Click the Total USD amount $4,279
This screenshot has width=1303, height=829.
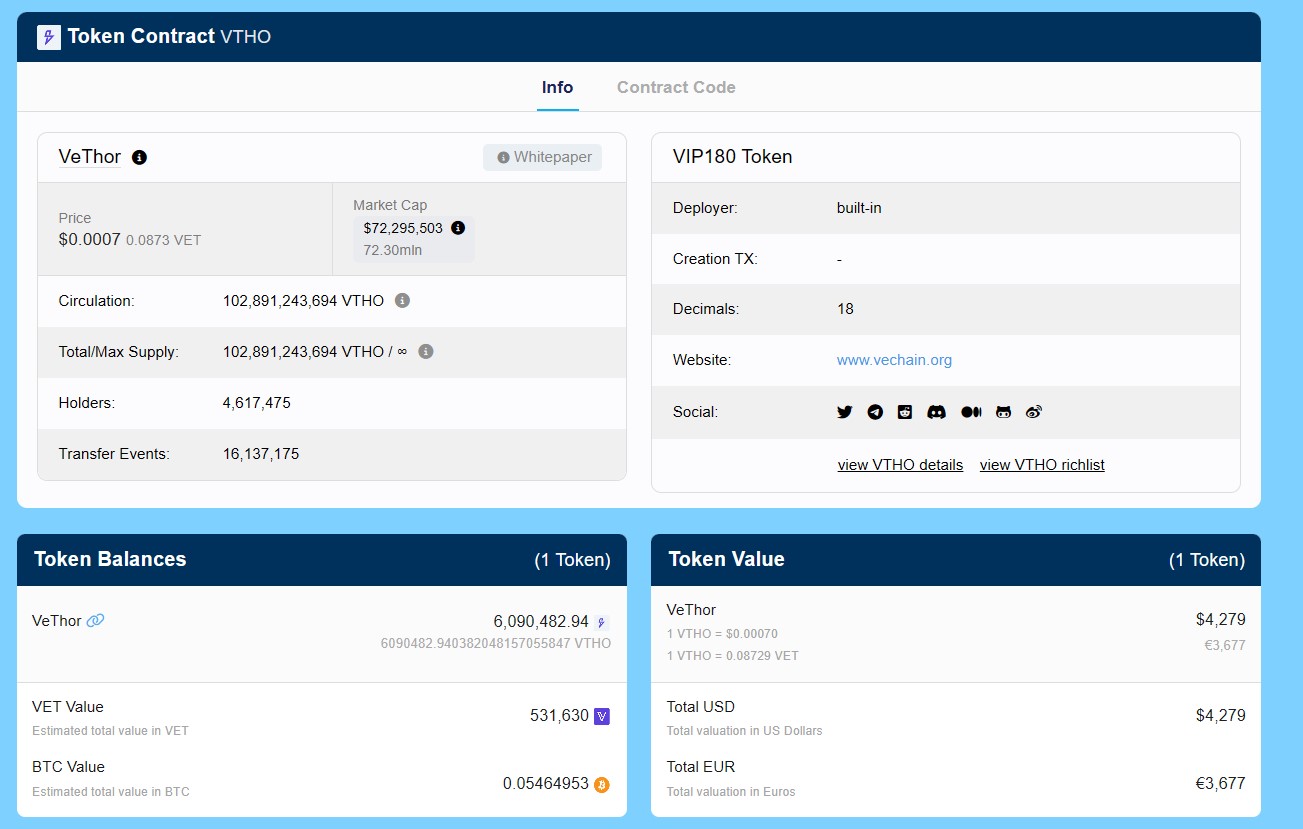(1221, 716)
